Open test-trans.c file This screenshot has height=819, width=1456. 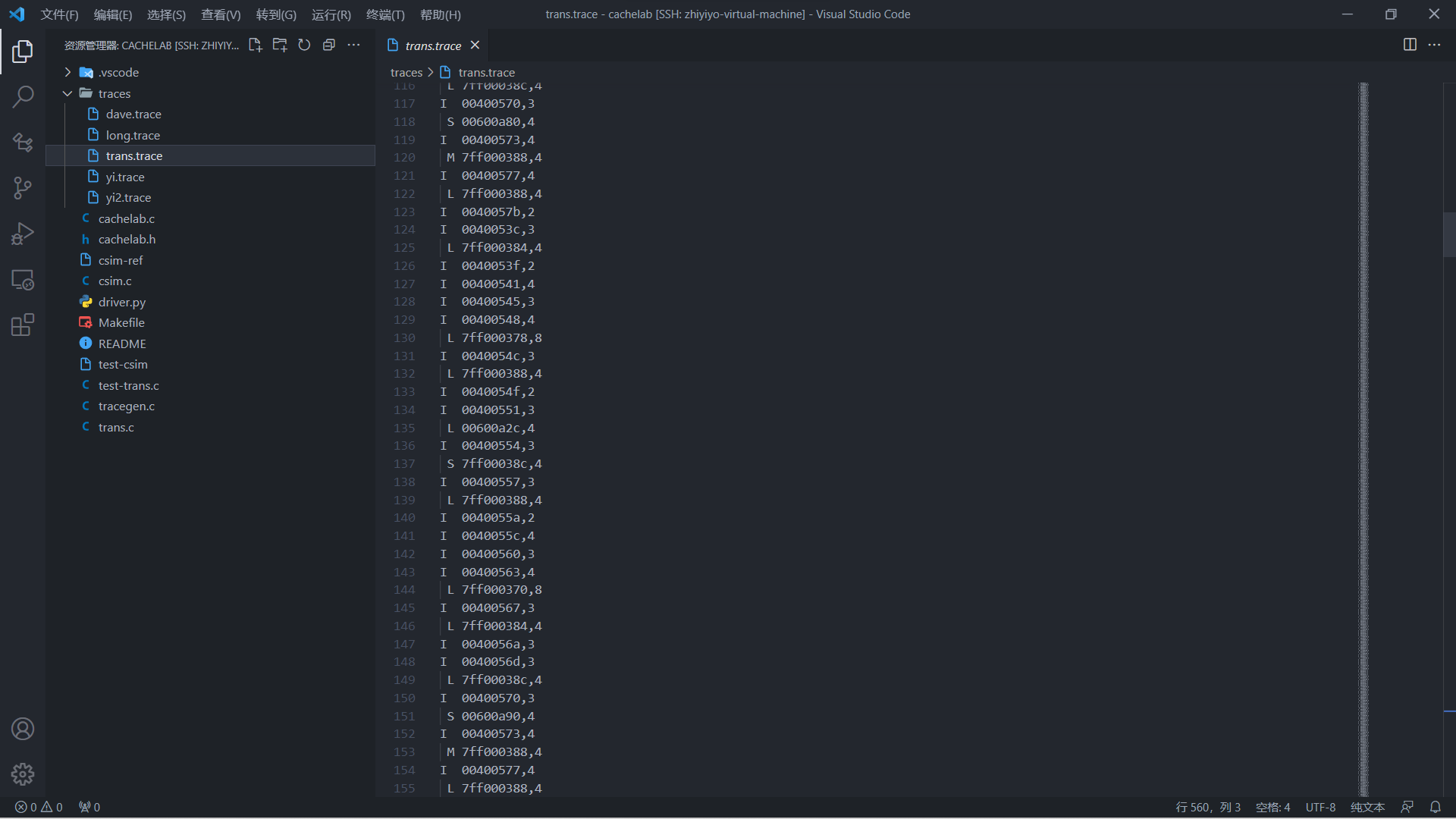coord(210,385)
